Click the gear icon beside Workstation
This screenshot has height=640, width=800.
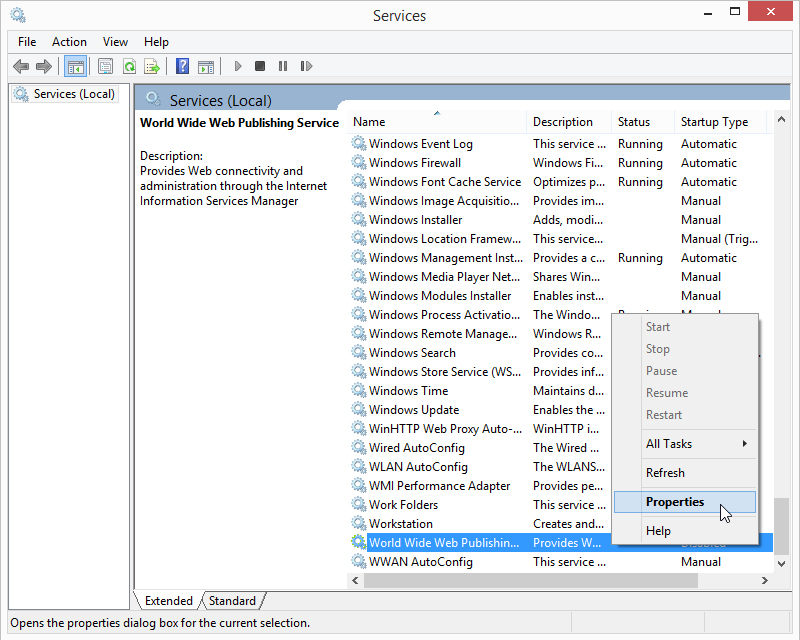click(x=359, y=523)
